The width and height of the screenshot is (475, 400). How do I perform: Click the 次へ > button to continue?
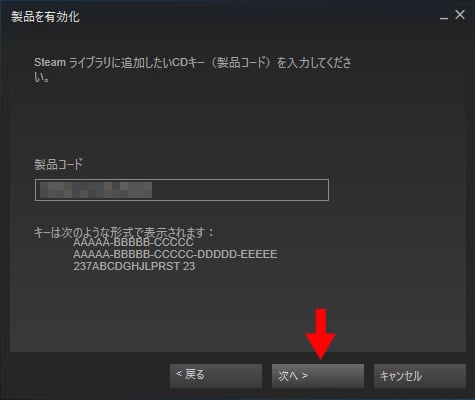click(x=318, y=376)
